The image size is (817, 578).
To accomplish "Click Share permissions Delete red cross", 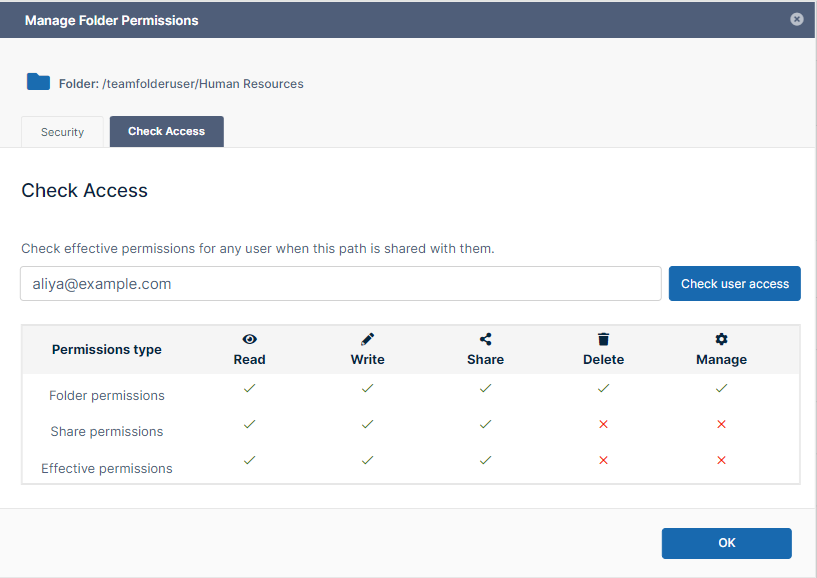I will (603, 425).
